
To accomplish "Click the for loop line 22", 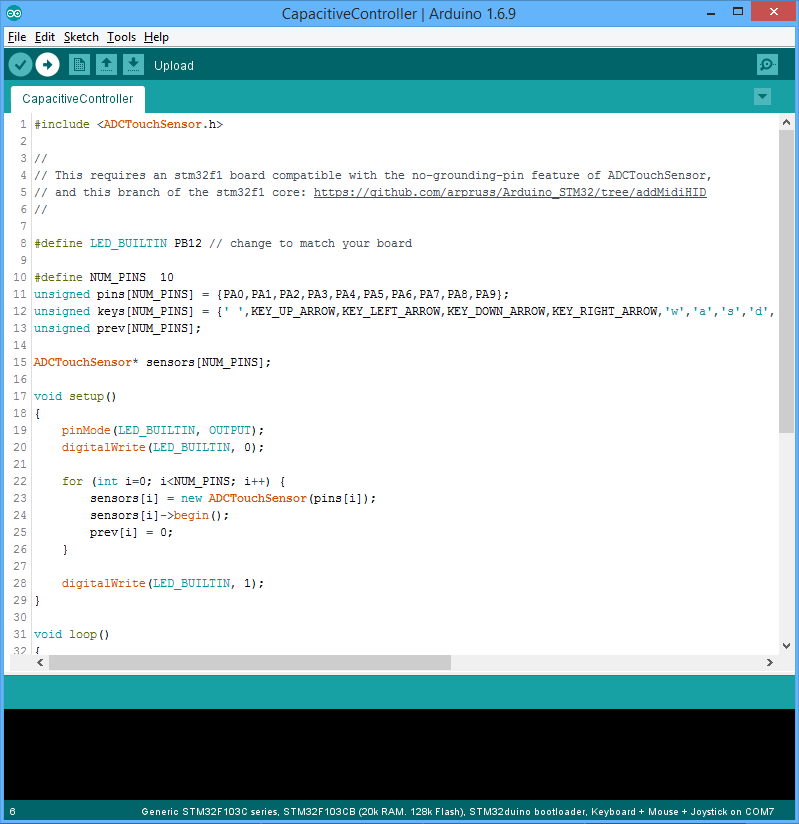I will pyautogui.click(x=173, y=481).
